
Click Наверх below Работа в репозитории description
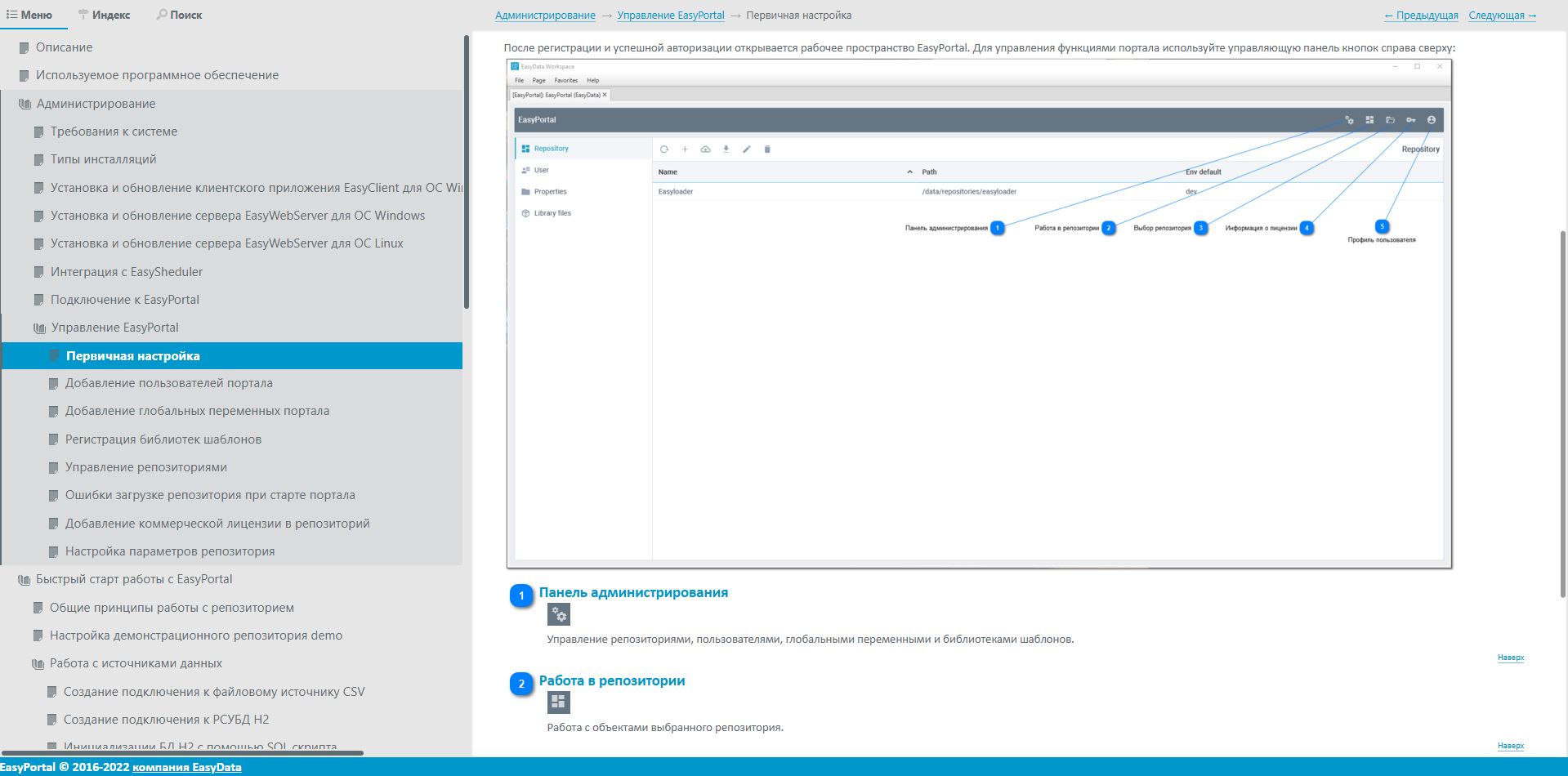pyautogui.click(x=1510, y=746)
